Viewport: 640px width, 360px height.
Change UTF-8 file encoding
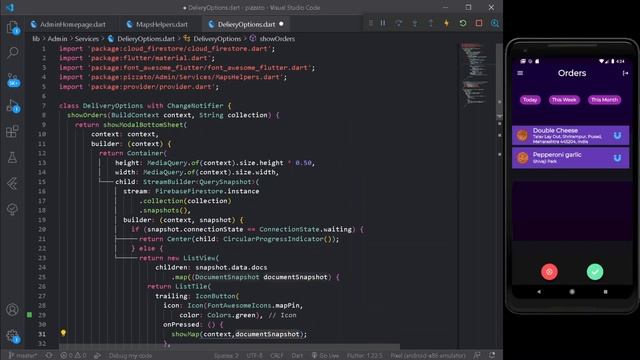[254, 356]
